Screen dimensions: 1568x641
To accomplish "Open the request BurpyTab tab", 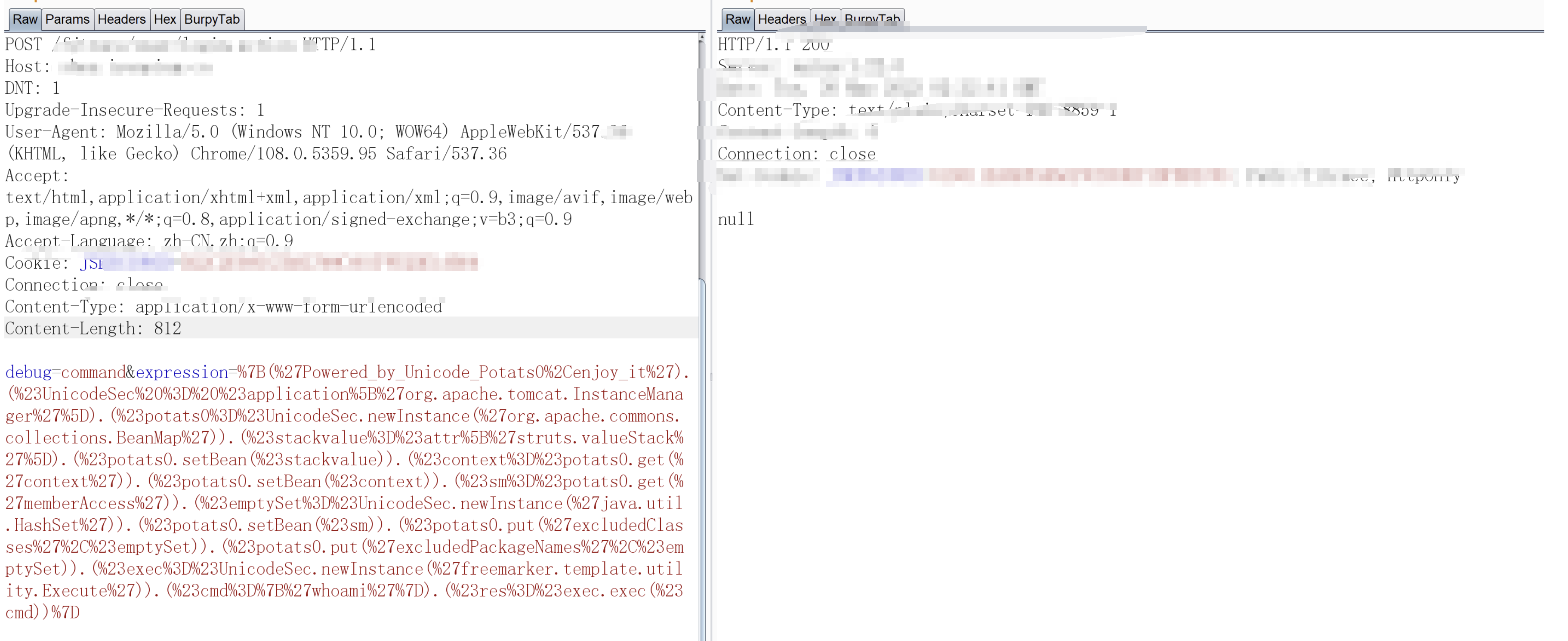I will coord(212,19).
